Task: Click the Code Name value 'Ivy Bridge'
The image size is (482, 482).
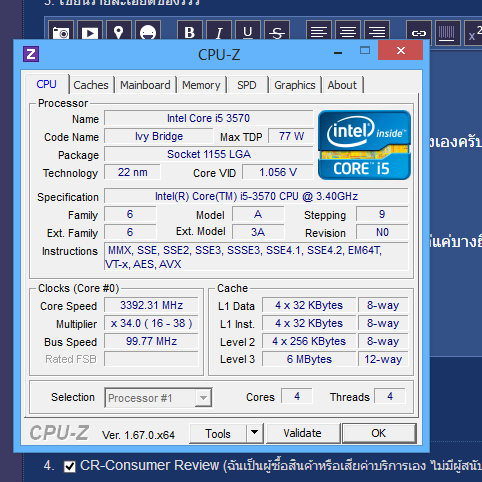Action: [159, 136]
